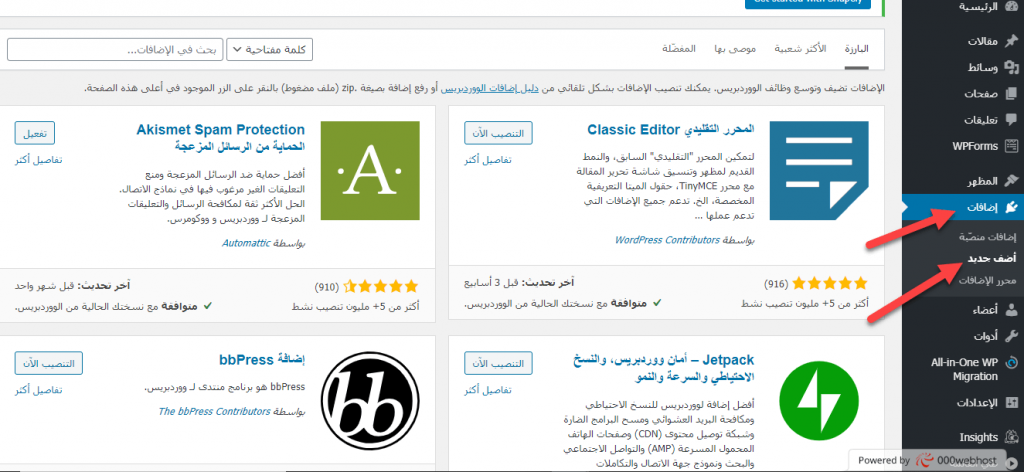The width and height of the screenshot is (1024, 472).
Task: Select the أضف جديد submenu item
Action: coord(993,259)
